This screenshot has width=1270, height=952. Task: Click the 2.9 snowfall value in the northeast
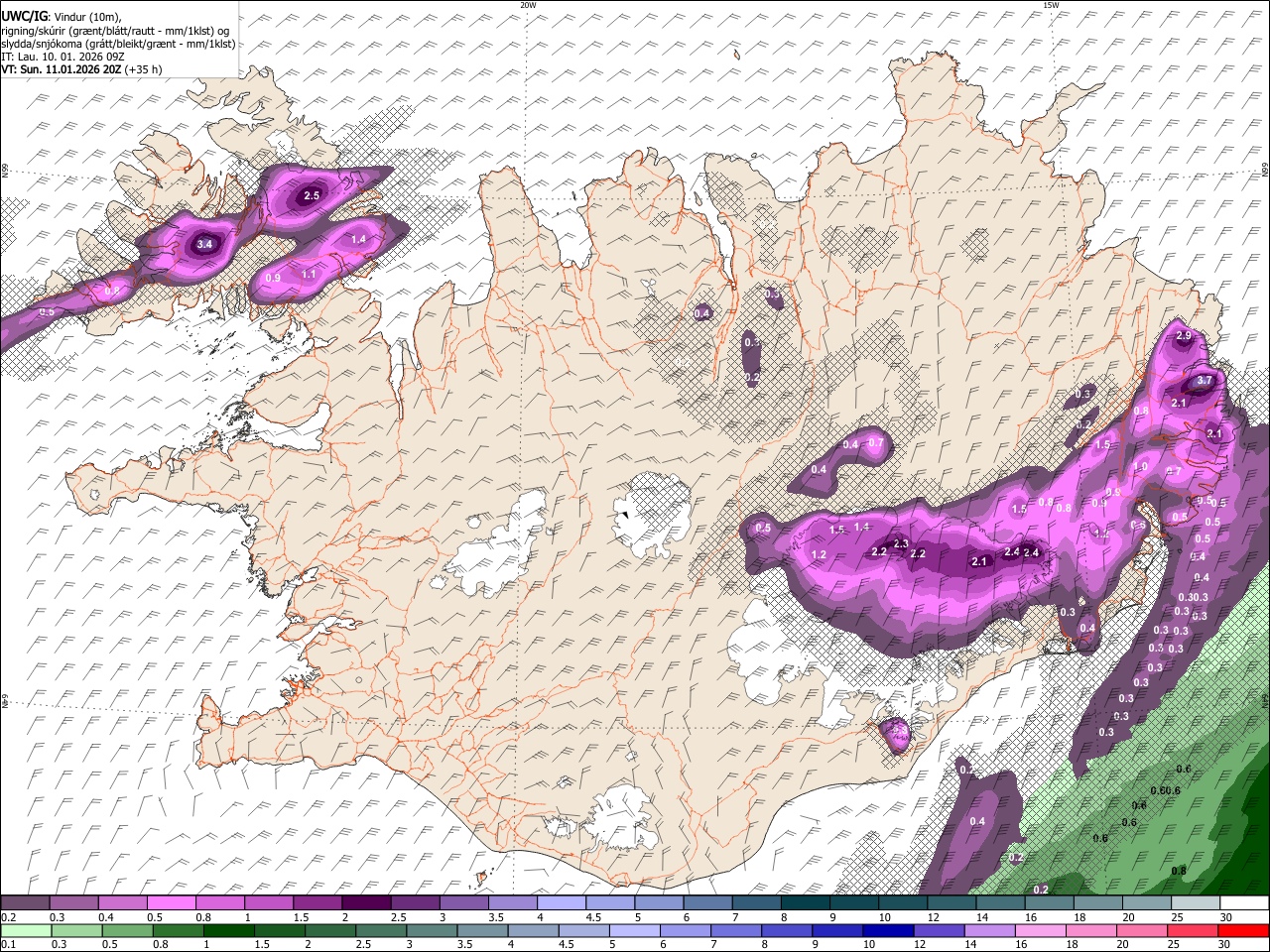(1183, 336)
